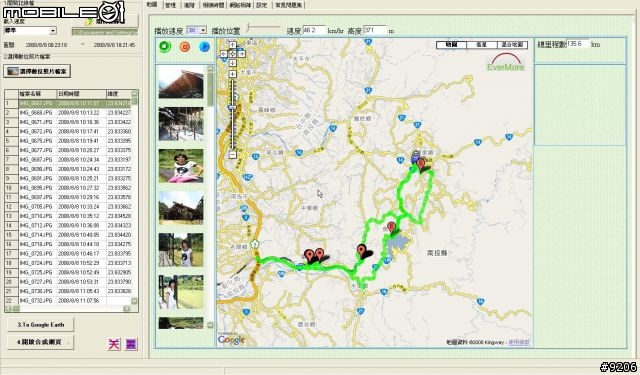Click the 速度 km/hr value field

coord(314,30)
